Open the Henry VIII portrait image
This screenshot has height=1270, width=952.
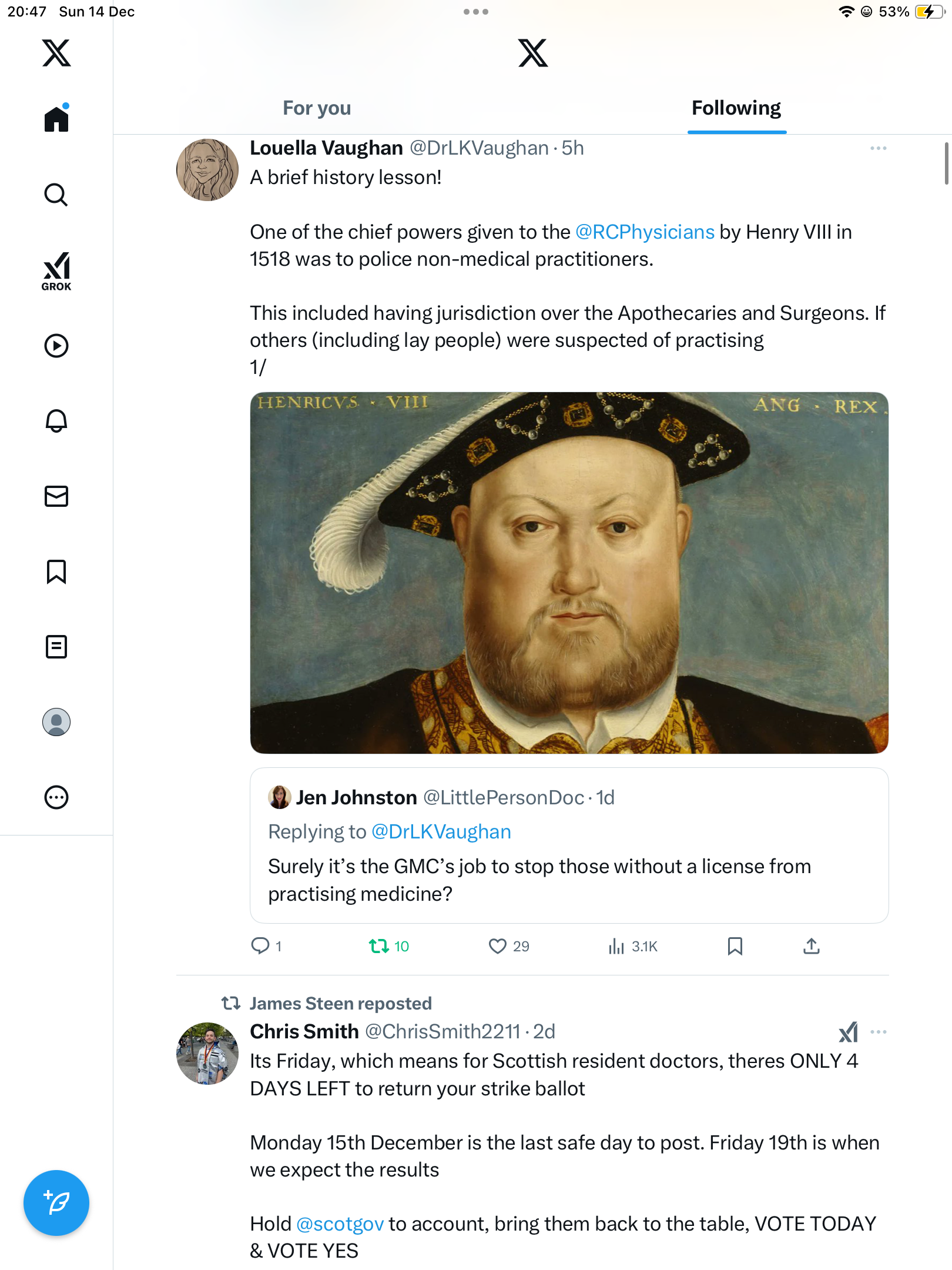[569, 573]
